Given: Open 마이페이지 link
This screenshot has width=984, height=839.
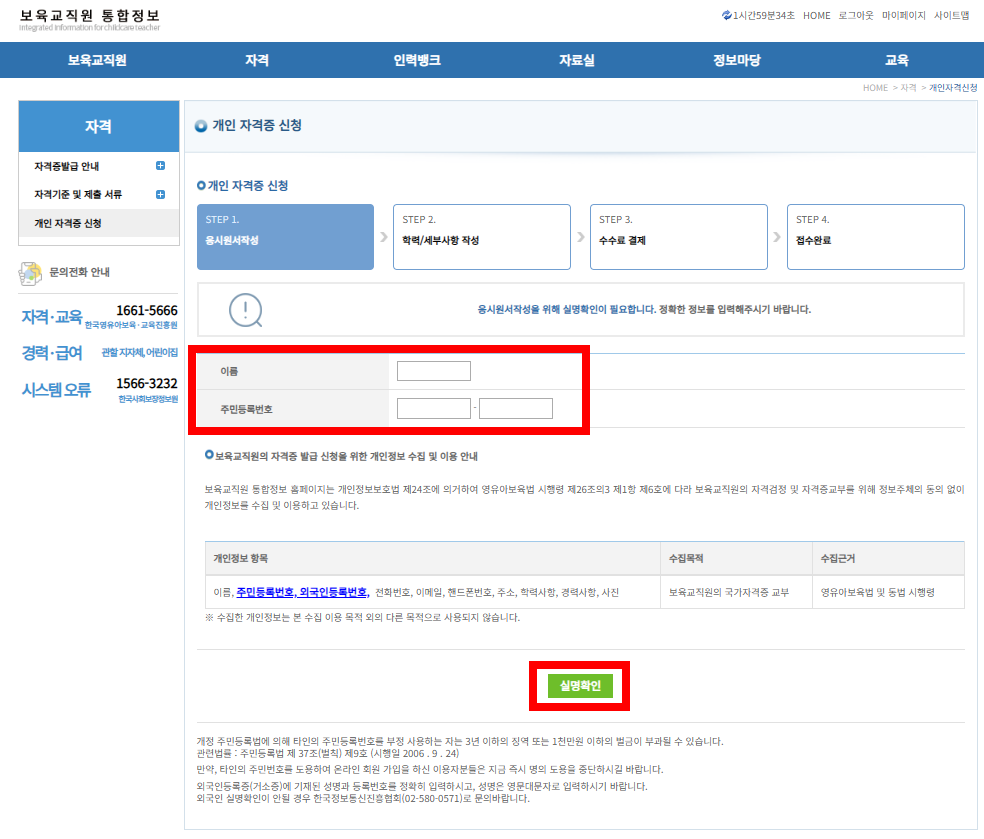Looking at the screenshot, I should (x=904, y=16).
